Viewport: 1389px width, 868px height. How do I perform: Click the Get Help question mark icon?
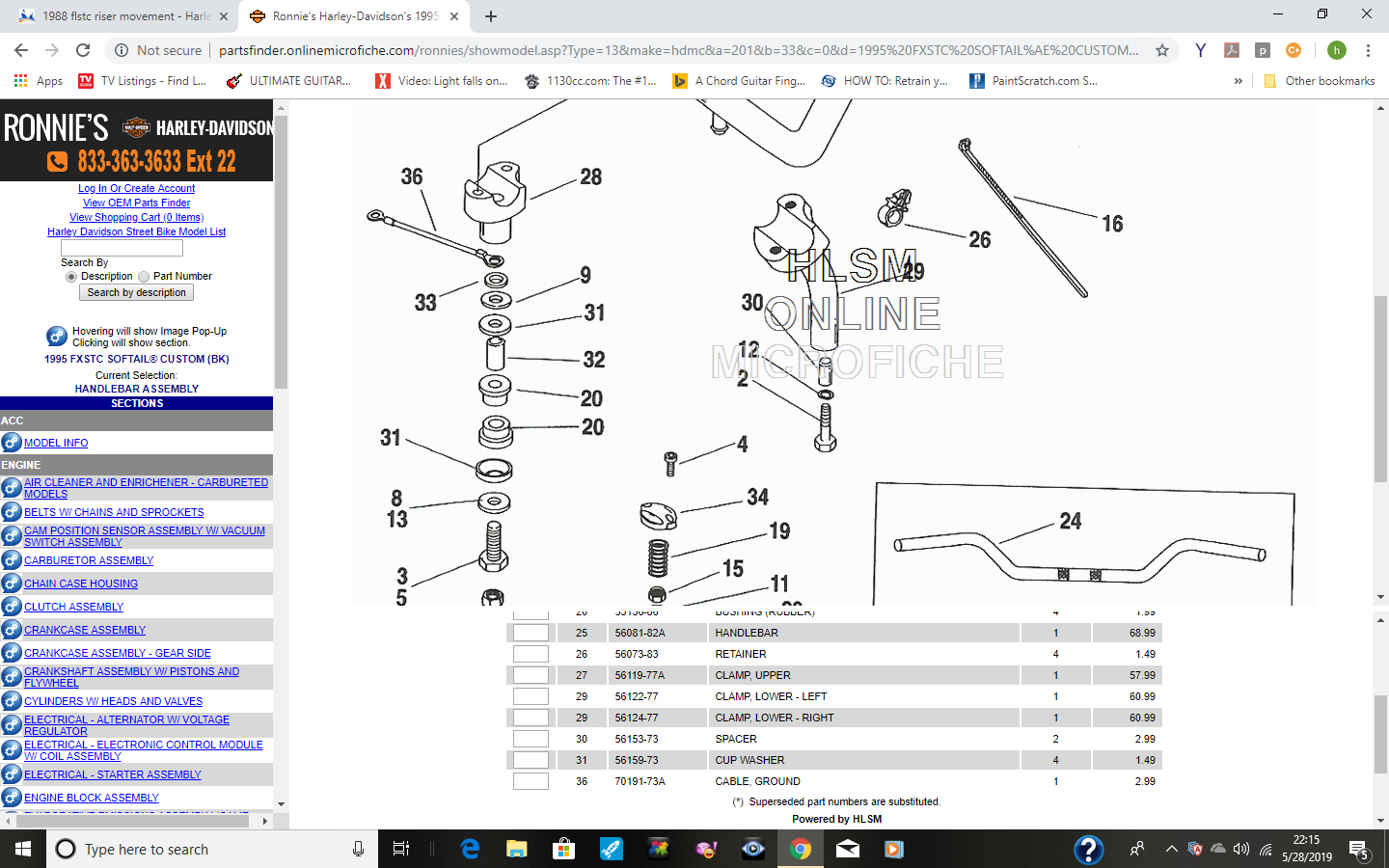pos(1088,849)
